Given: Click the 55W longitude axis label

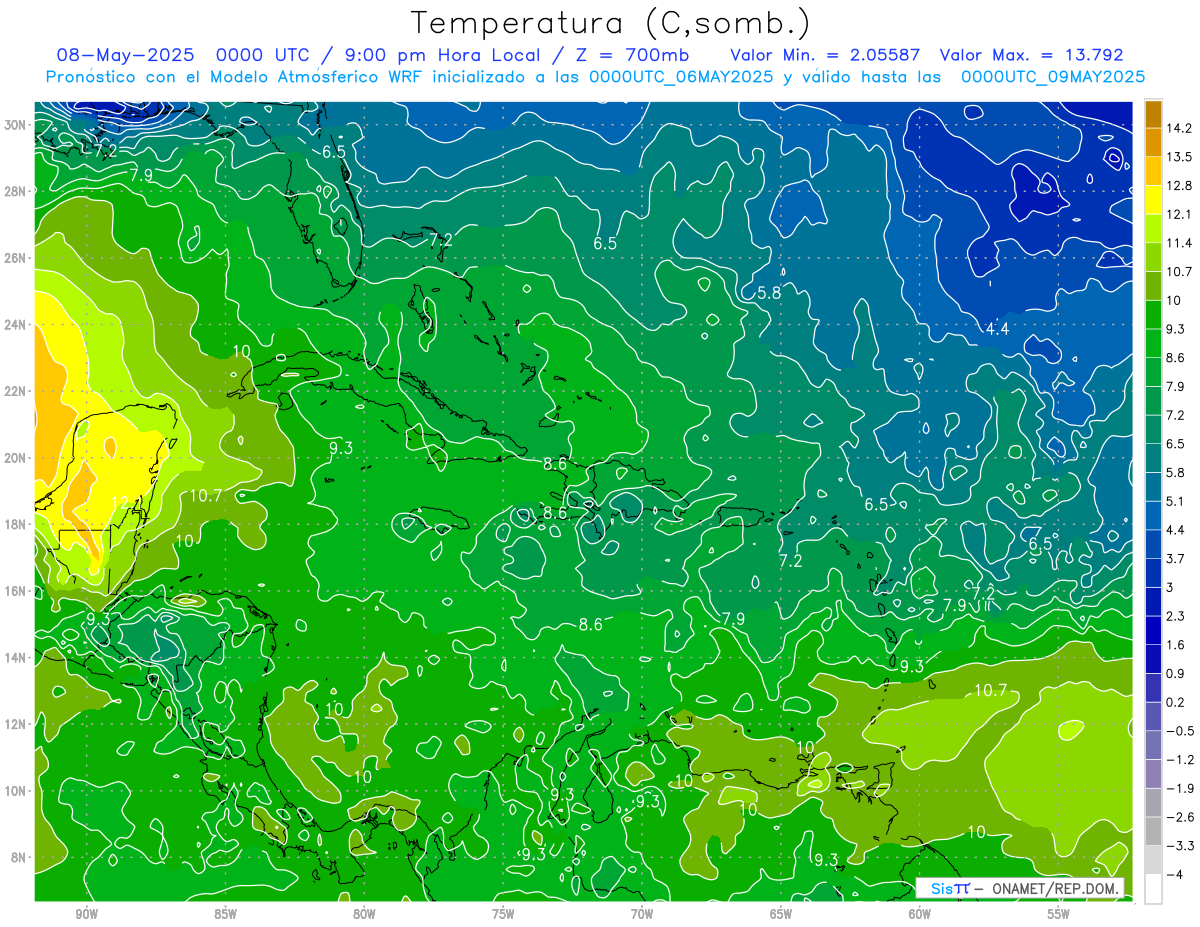Looking at the screenshot, I should (1059, 915).
